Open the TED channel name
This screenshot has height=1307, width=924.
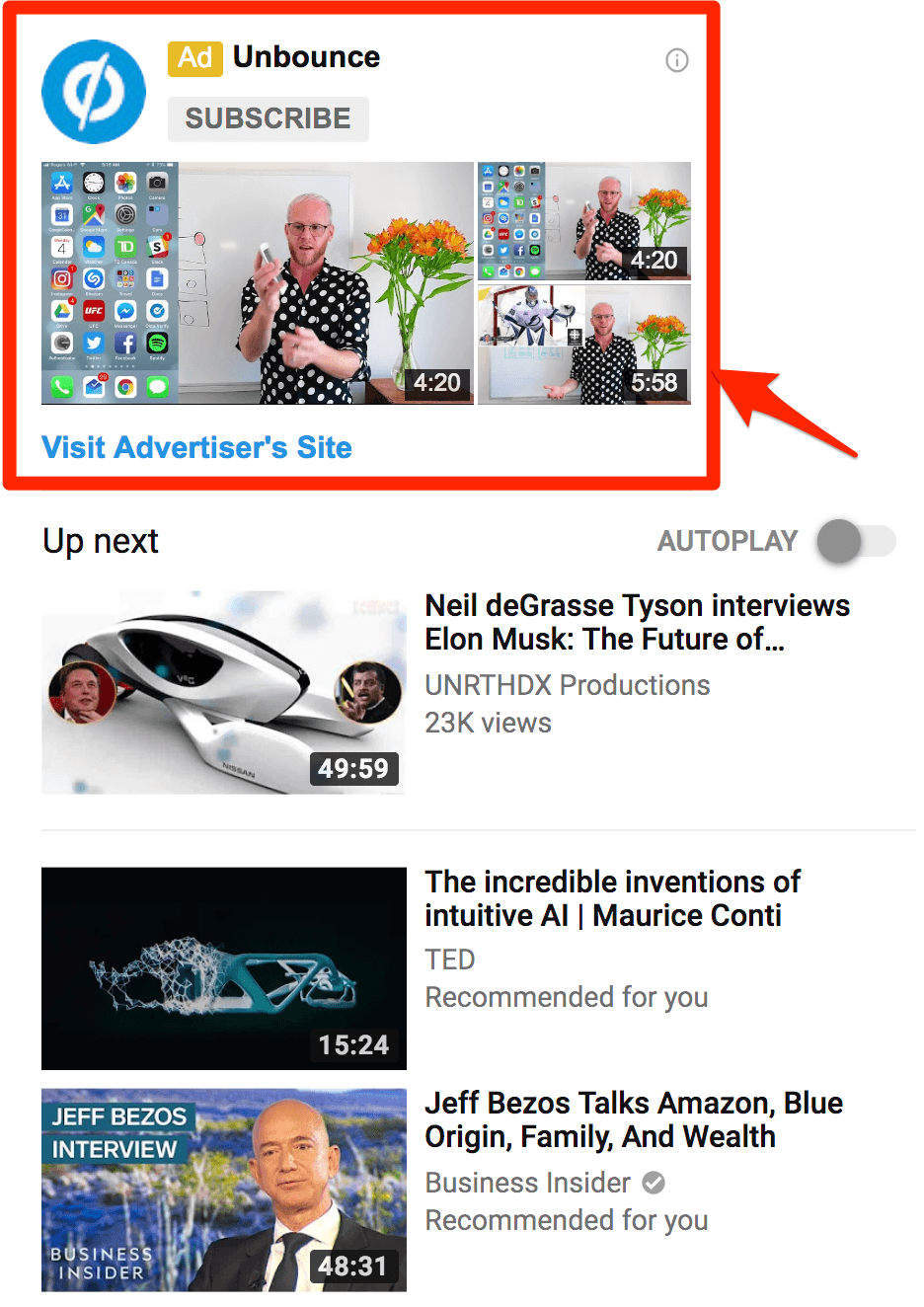[450, 960]
